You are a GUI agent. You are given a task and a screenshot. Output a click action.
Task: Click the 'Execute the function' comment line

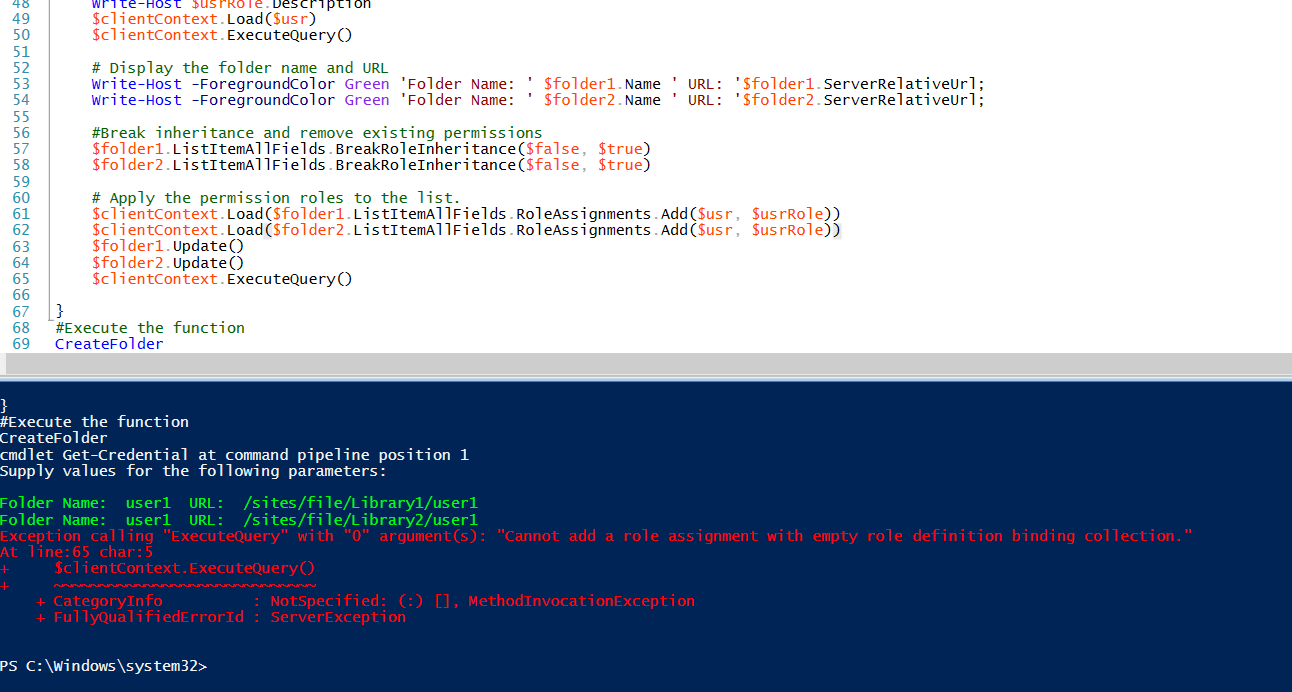[x=150, y=327]
